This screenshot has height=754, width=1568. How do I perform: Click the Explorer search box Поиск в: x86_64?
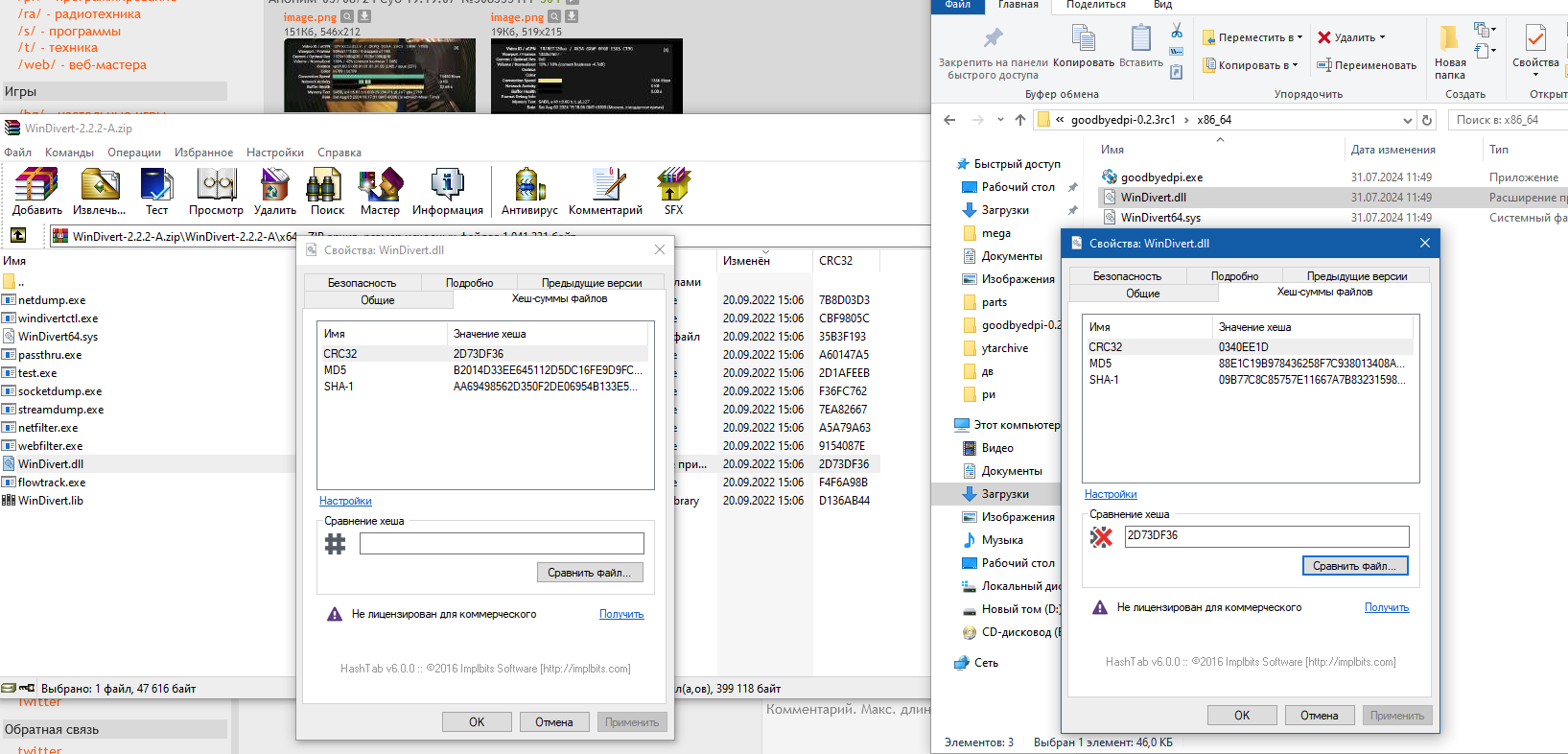(x=1508, y=120)
